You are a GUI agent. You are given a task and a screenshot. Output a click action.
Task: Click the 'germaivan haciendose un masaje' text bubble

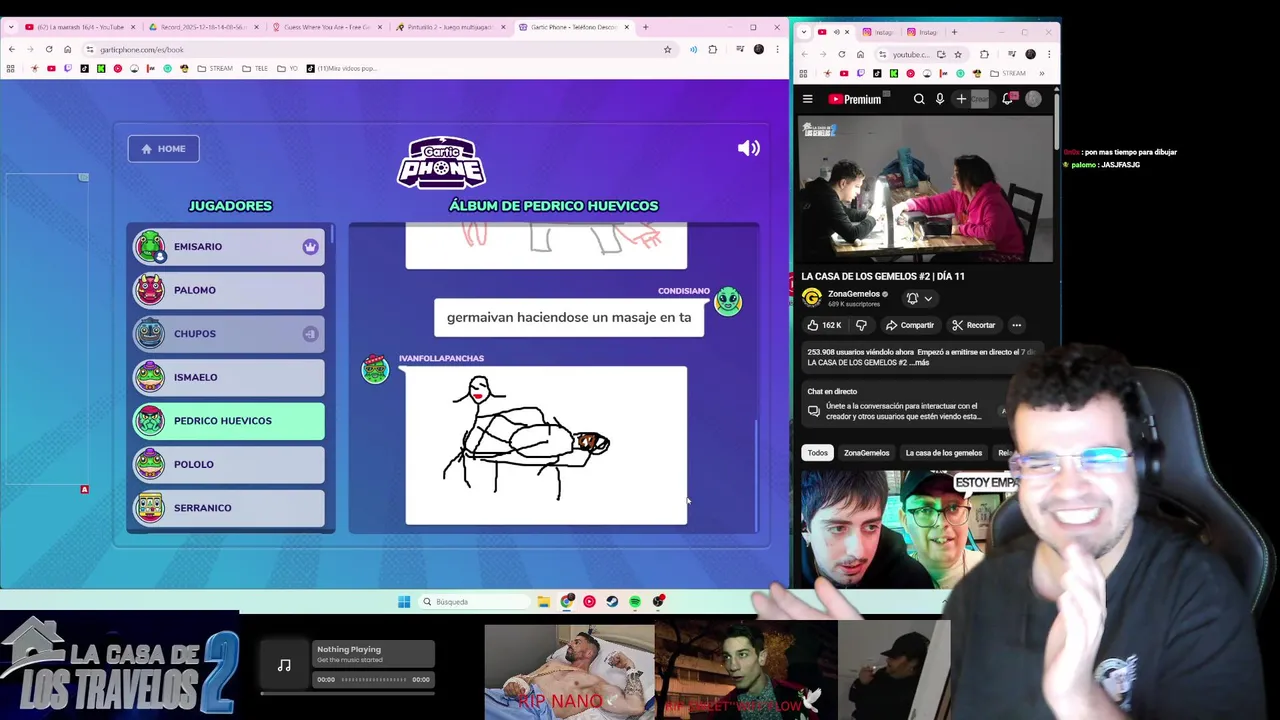pyautogui.click(x=569, y=317)
